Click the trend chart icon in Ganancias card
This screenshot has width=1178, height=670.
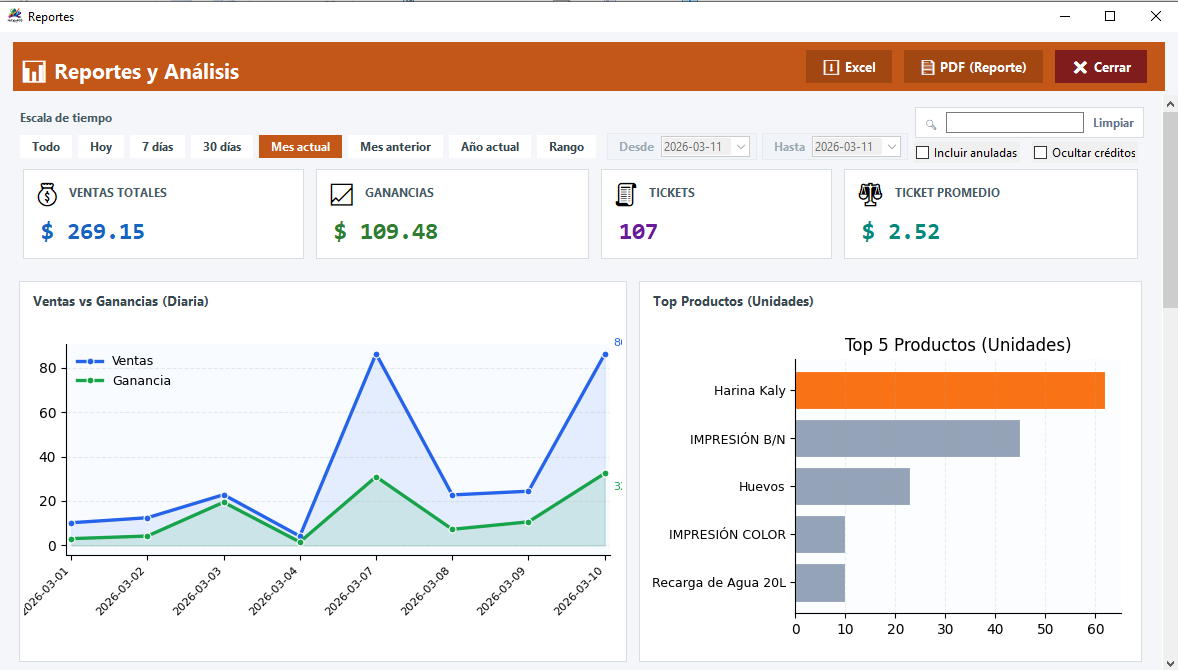(x=342, y=194)
